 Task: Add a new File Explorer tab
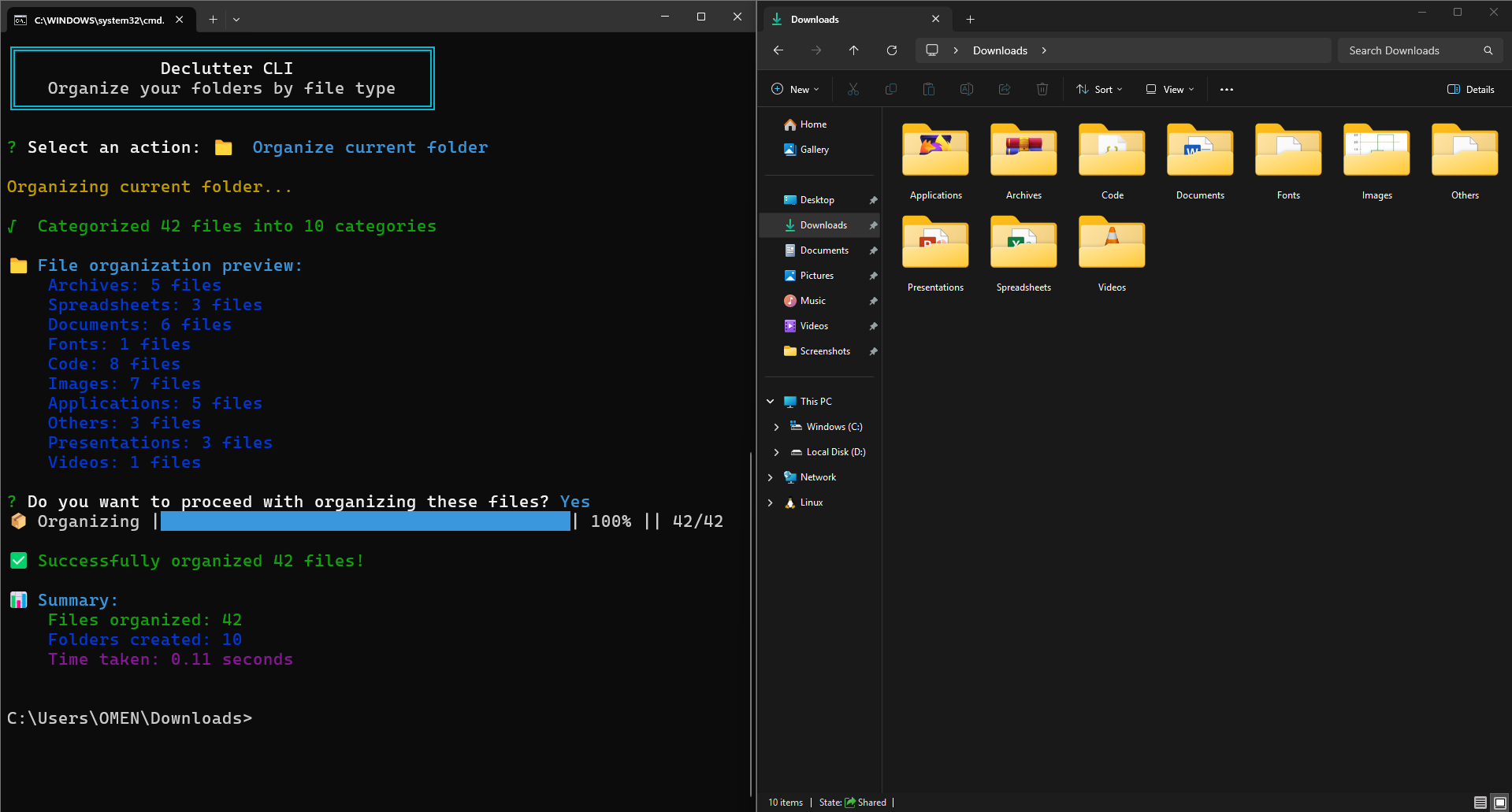point(971,20)
